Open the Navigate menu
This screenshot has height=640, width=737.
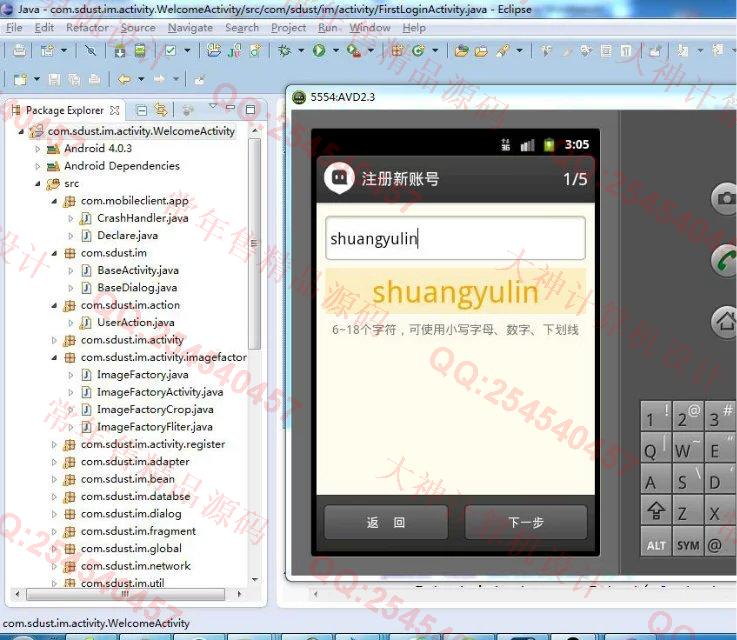(190, 28)
